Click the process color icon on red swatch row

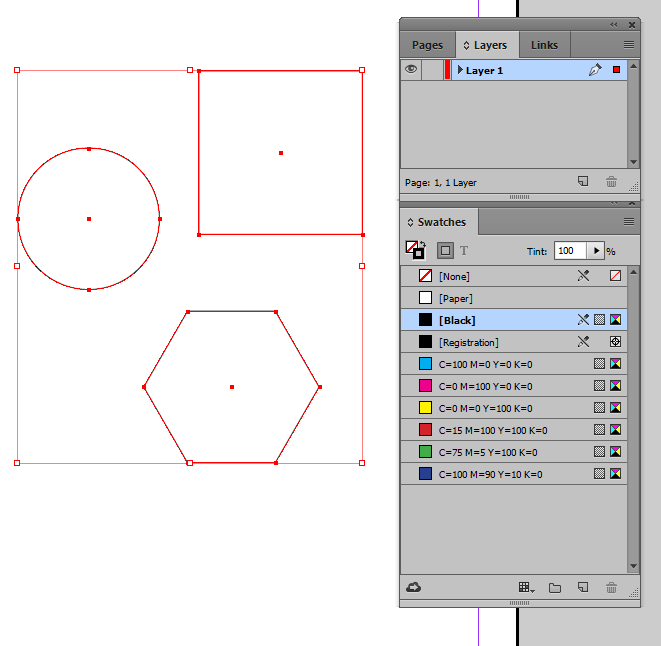point(599,430)
